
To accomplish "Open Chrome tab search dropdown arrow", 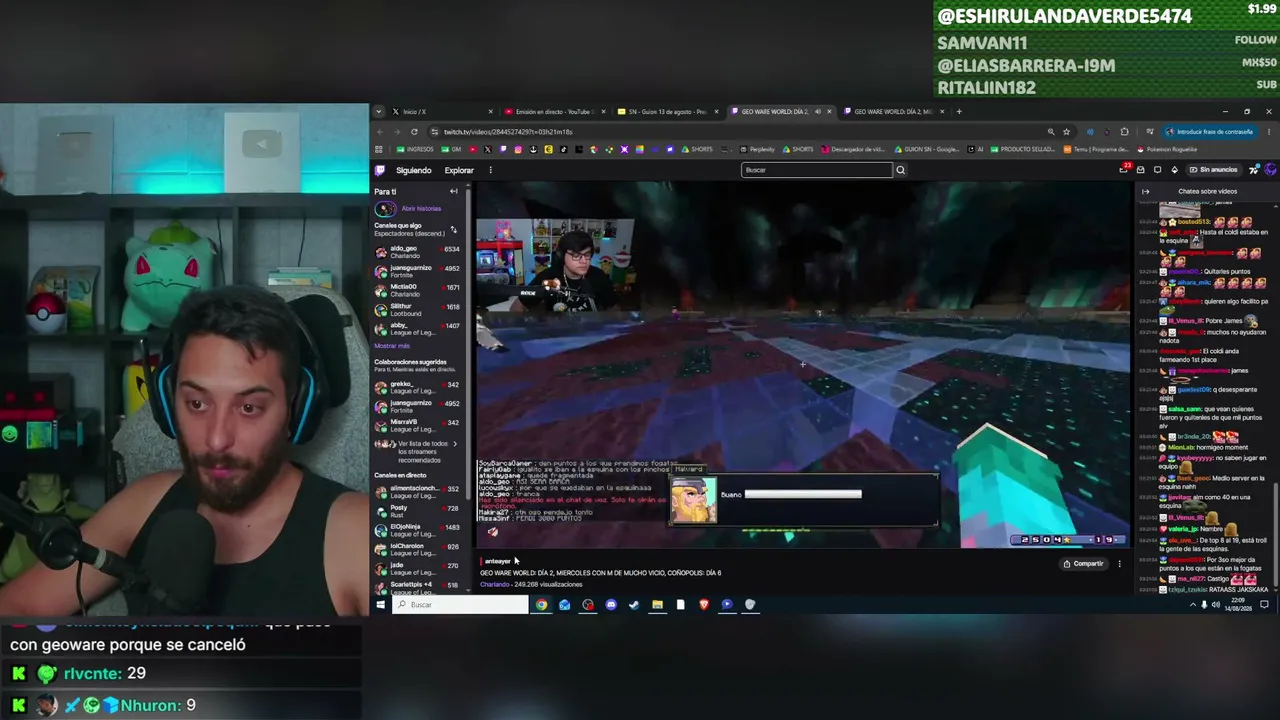I will (381, 111).
